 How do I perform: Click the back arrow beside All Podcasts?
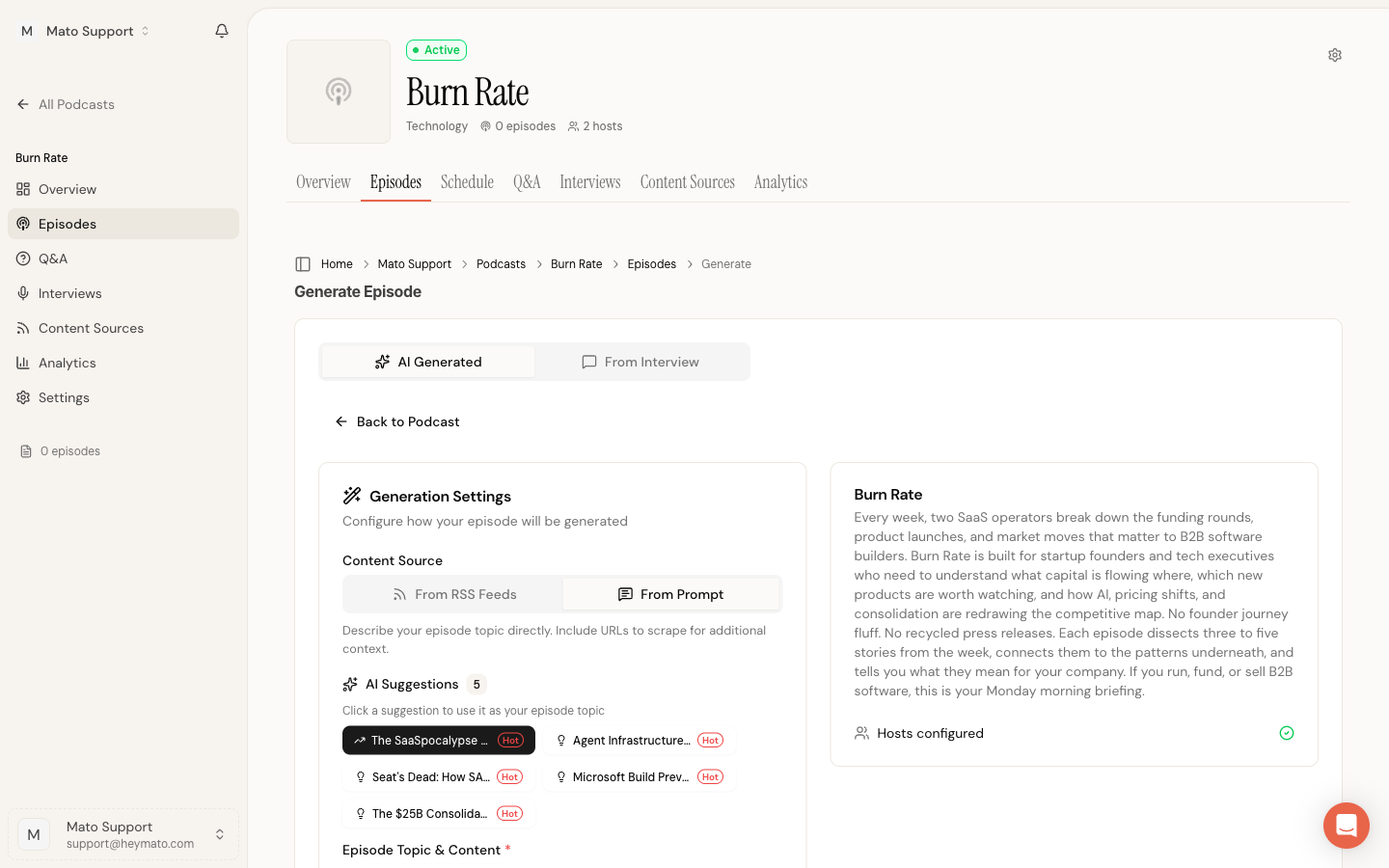click(x=23, y=104)
